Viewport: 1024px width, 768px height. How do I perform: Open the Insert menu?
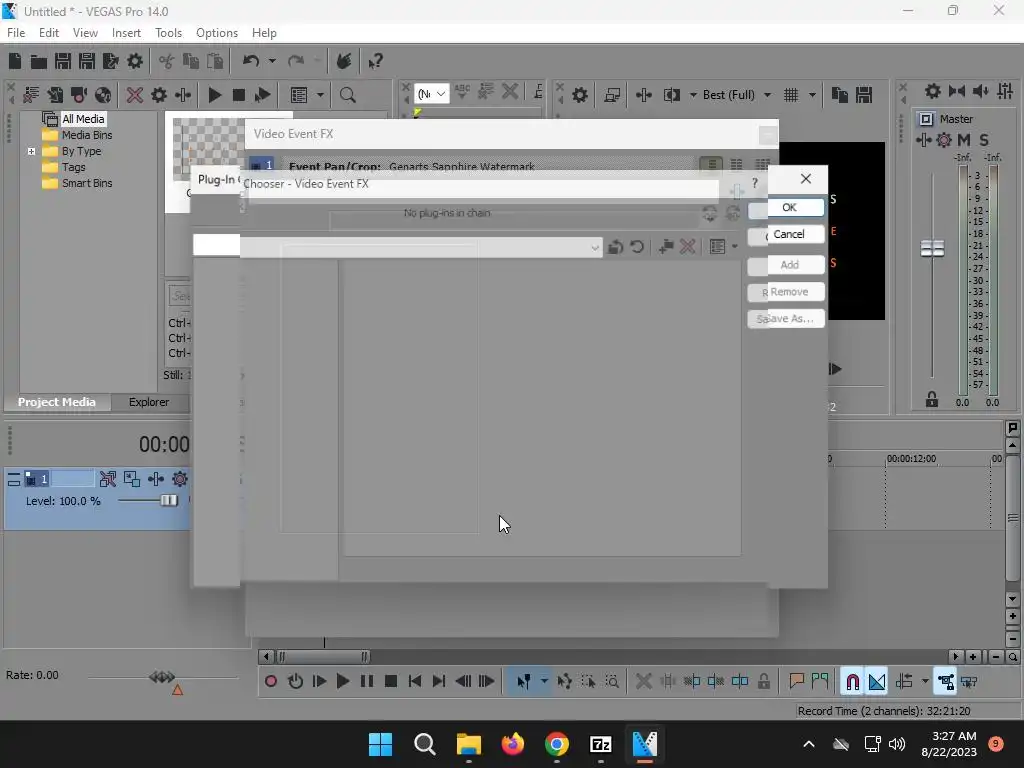pos(126,33)
